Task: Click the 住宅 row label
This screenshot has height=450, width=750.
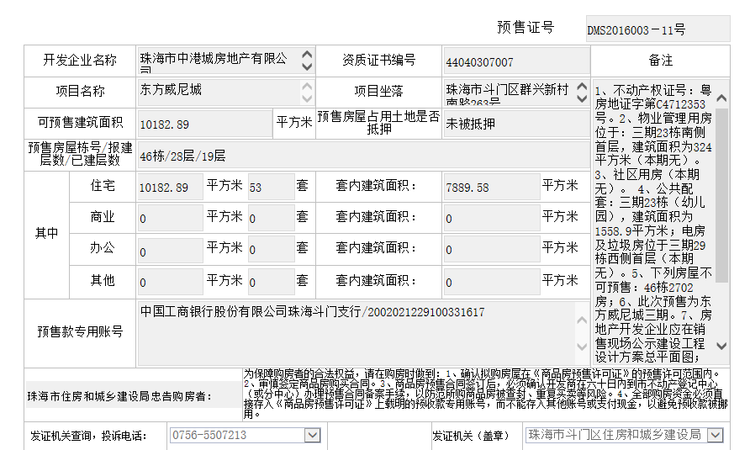Action: tap(102, 186)
